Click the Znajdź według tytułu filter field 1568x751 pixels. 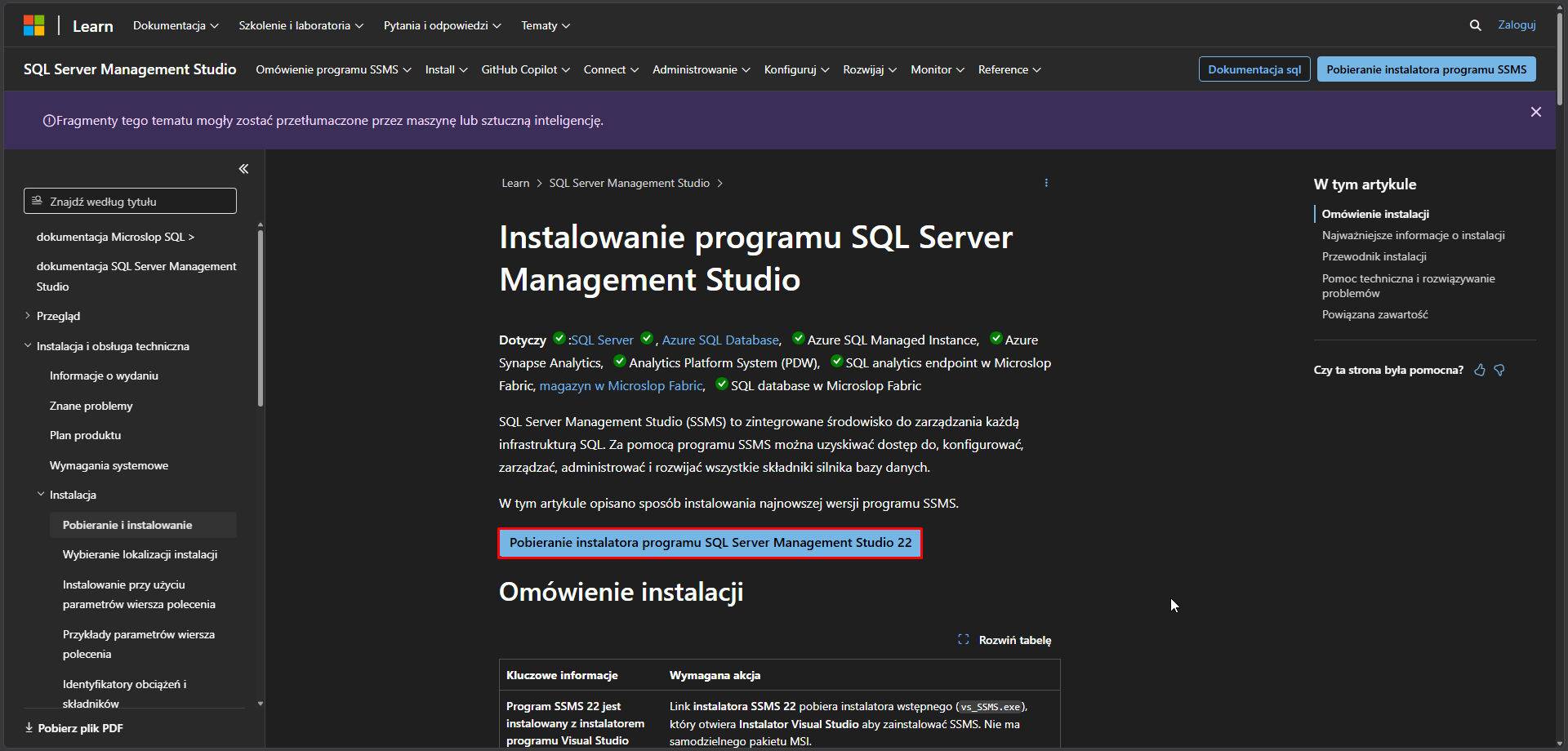pyautogui.click(x=130, y=201)
